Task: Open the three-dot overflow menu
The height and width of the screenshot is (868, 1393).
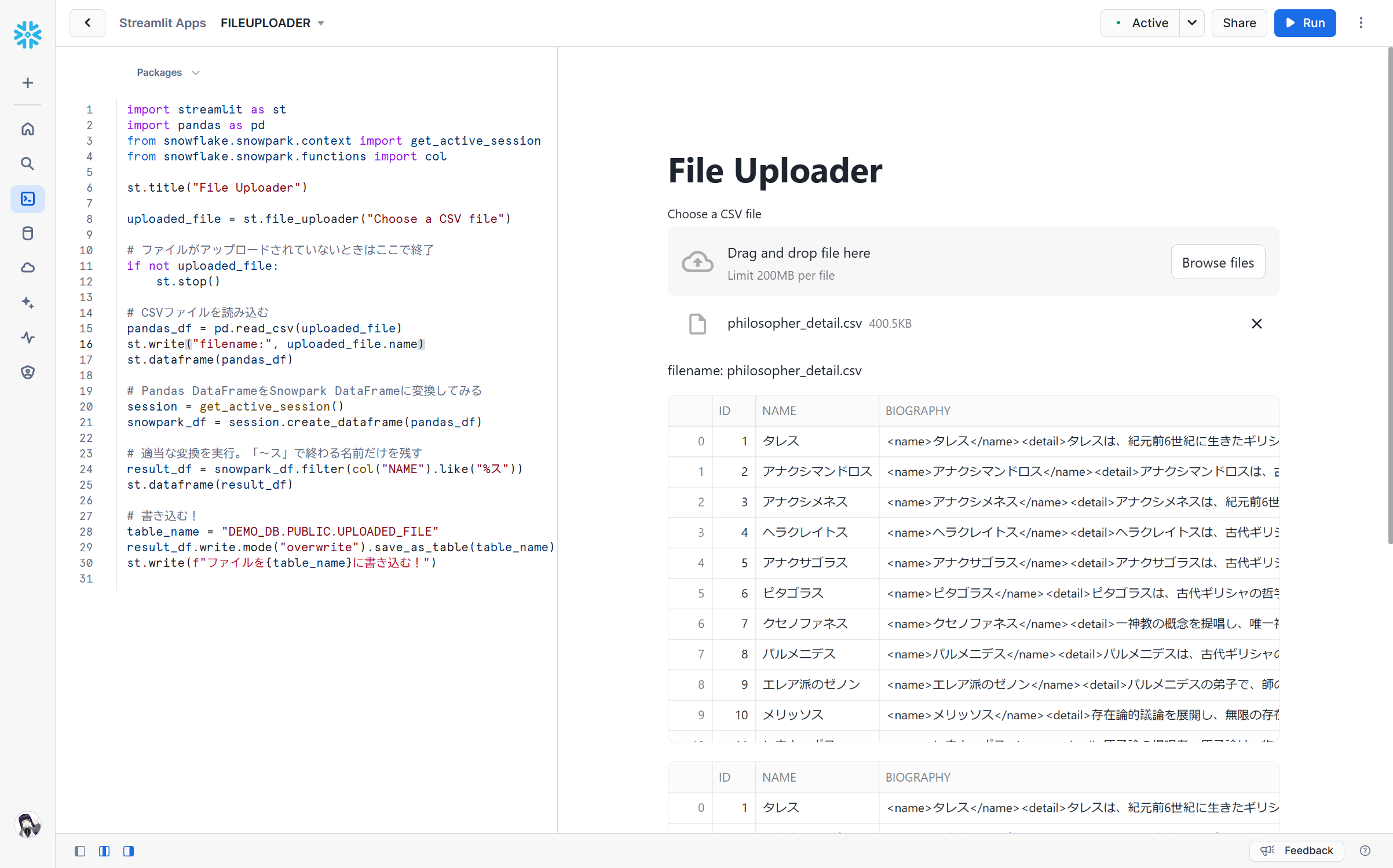Action: coord(1361,23)
